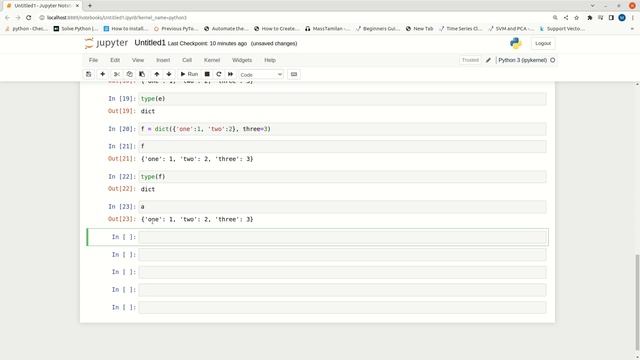Save and checkpoint the notebook
The height and width of the screenshot is (360, 640).
coord(89,74)
